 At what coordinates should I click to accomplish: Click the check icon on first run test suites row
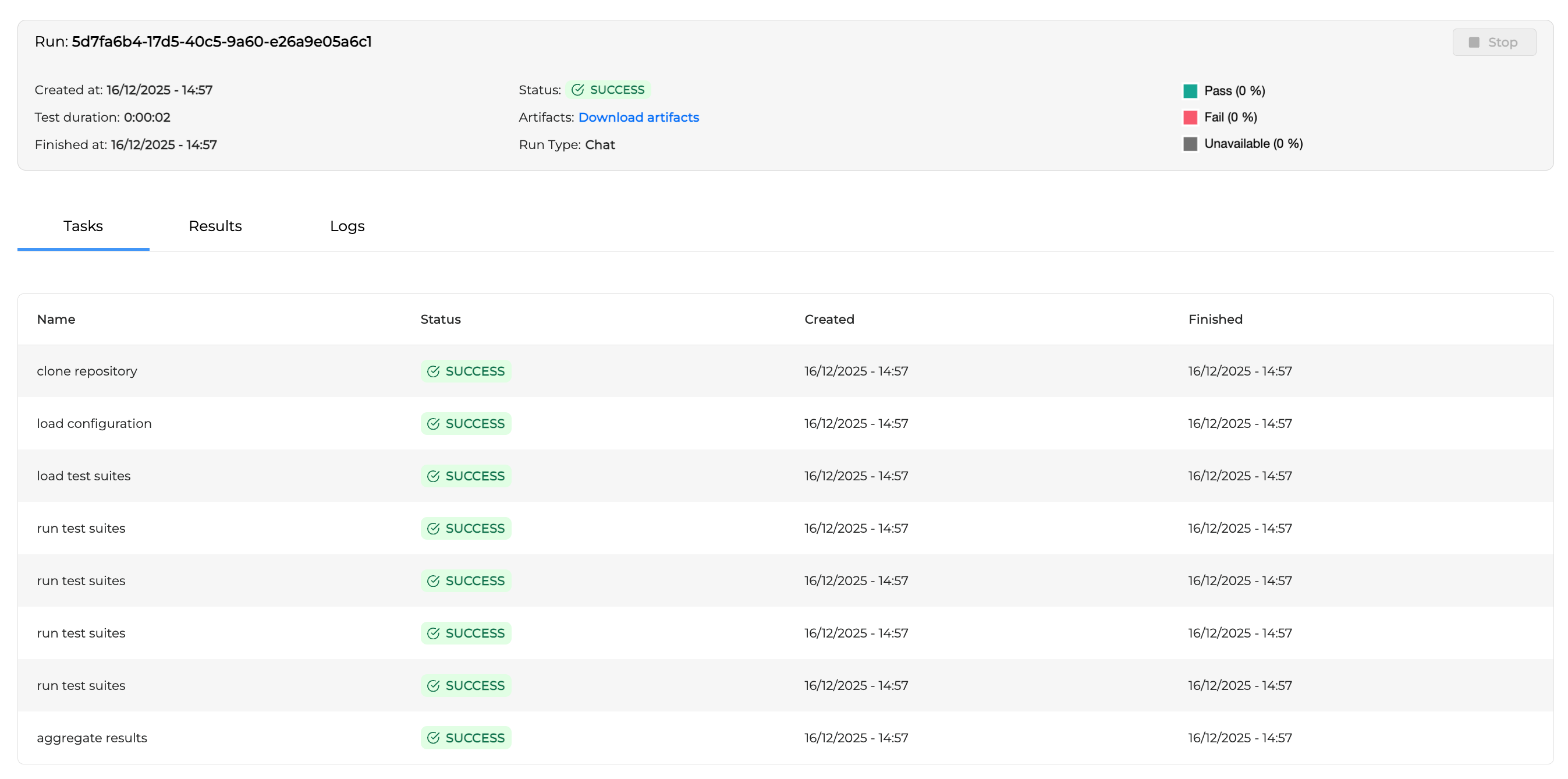click(433, 528)
